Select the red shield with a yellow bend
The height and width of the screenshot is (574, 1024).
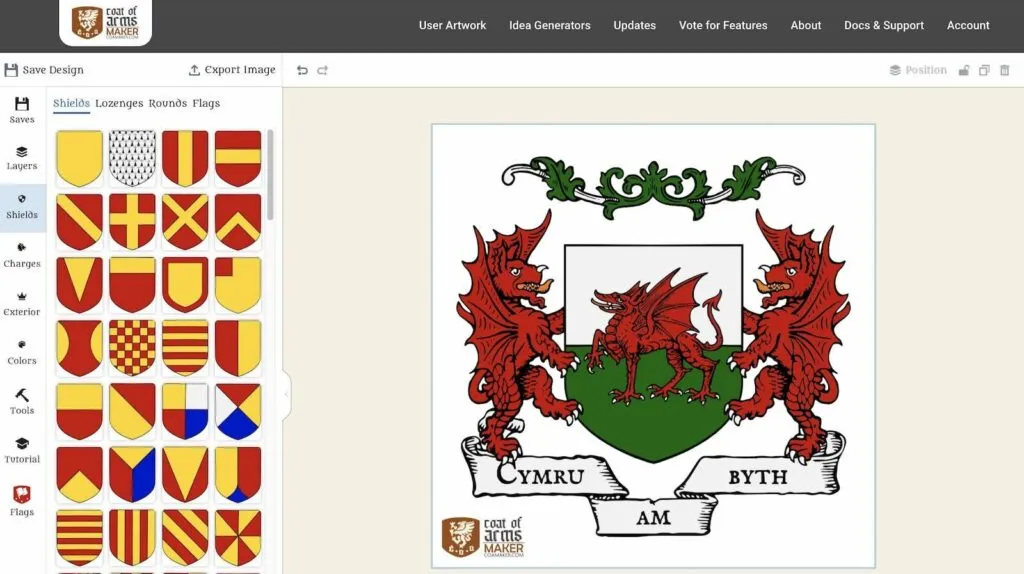coord(80,221)
